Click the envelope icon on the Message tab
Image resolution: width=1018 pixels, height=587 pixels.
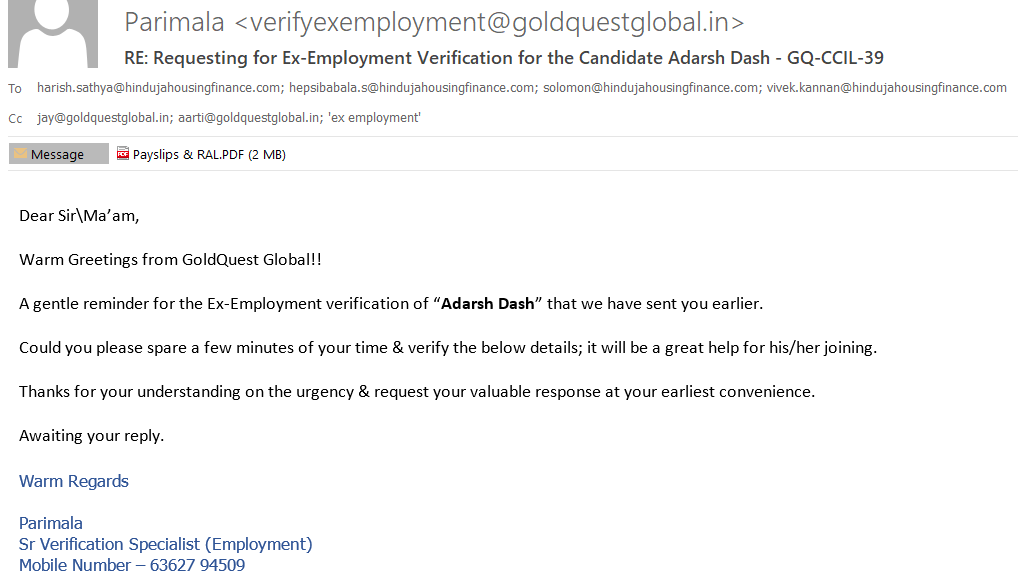[20, 154]
